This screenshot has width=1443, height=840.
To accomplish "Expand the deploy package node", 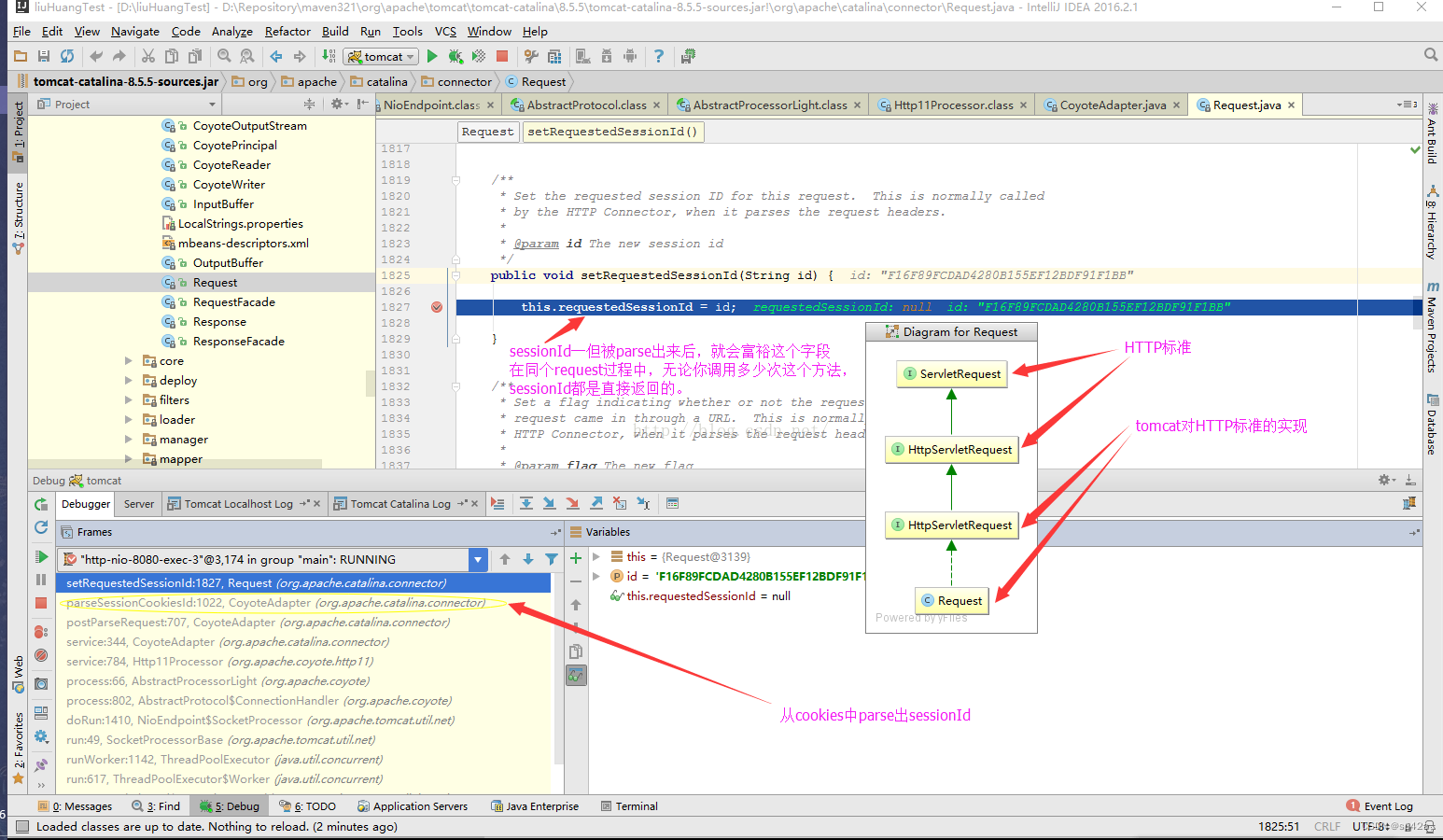I will coord(129,380).
